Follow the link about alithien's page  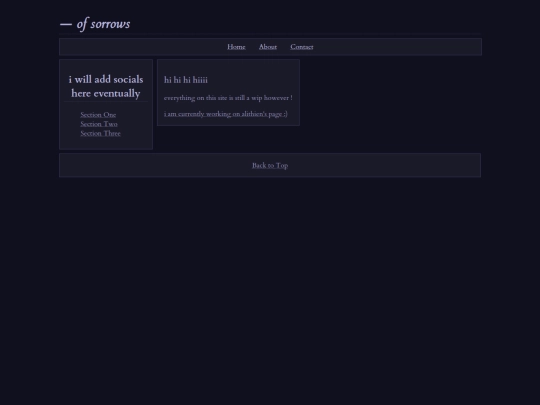[226, 114]
